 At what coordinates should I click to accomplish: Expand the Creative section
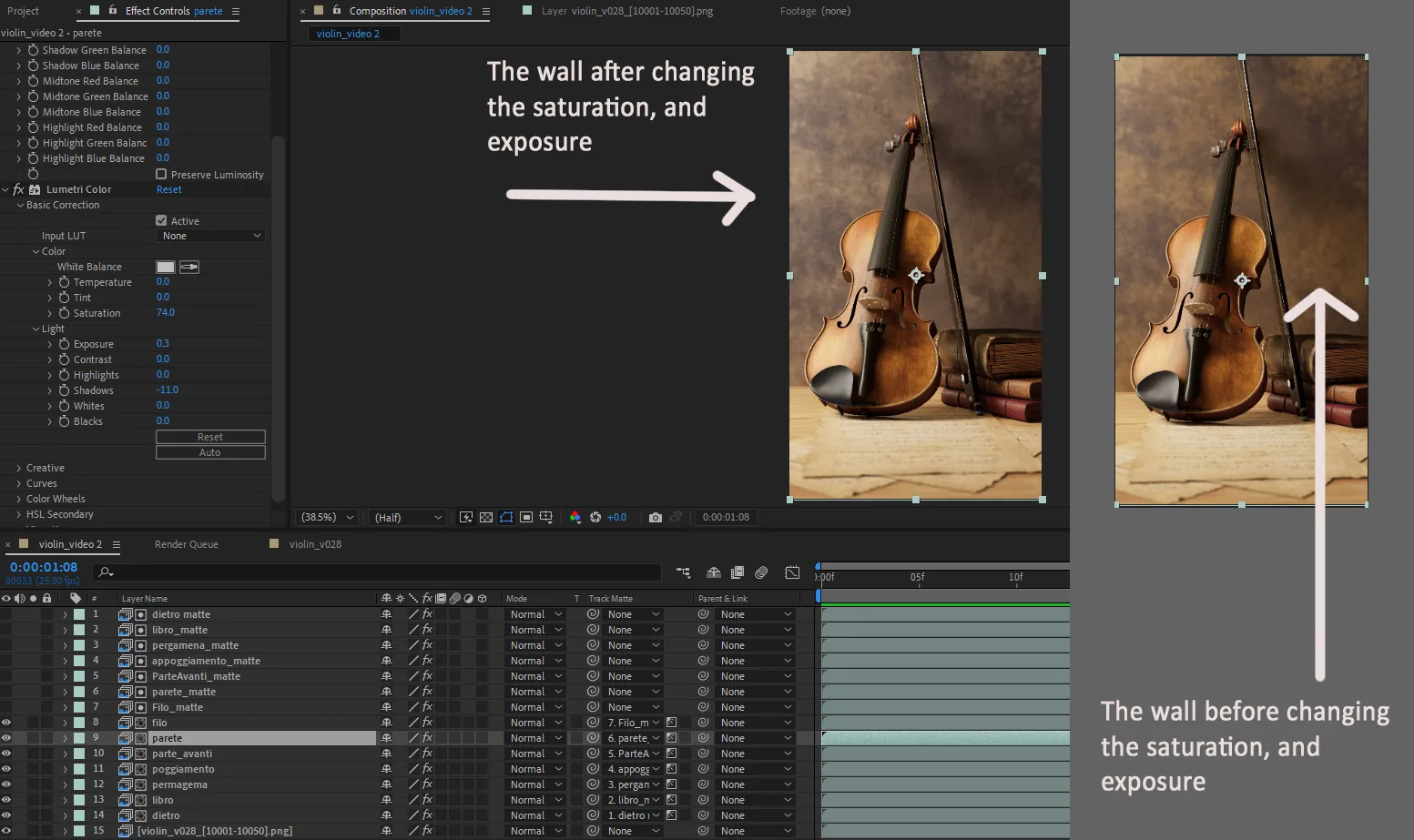[19, 468]
